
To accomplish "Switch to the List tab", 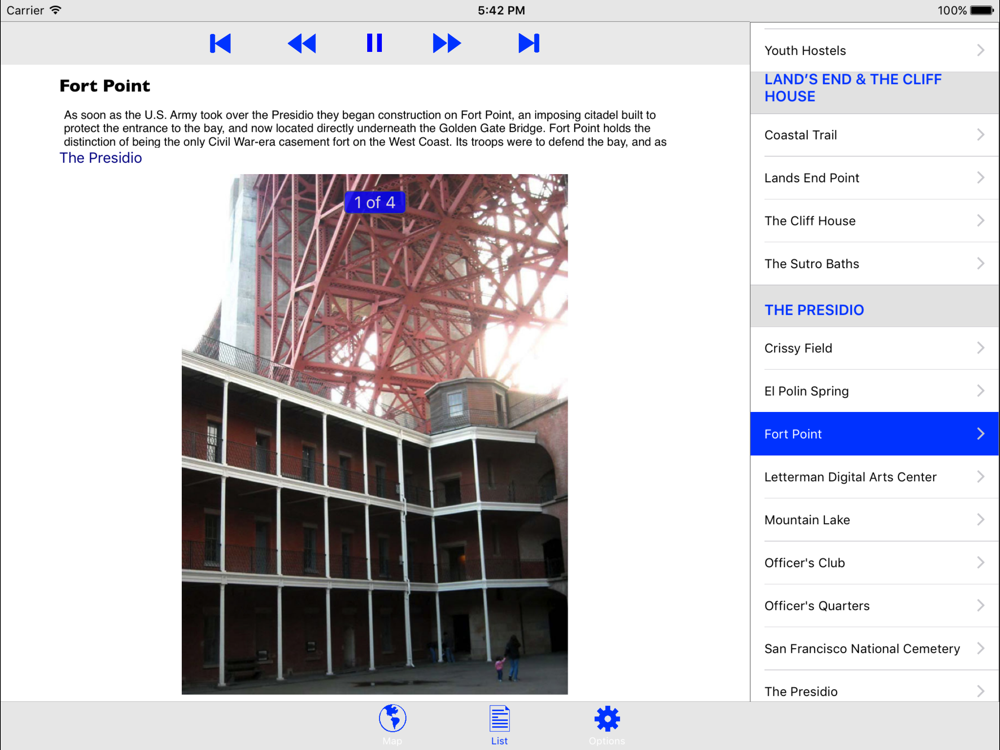I will click(x=499, y=724).
